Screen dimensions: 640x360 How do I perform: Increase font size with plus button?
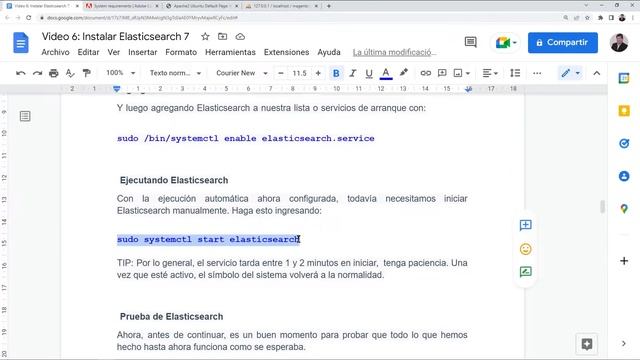[x=318, y=73]
